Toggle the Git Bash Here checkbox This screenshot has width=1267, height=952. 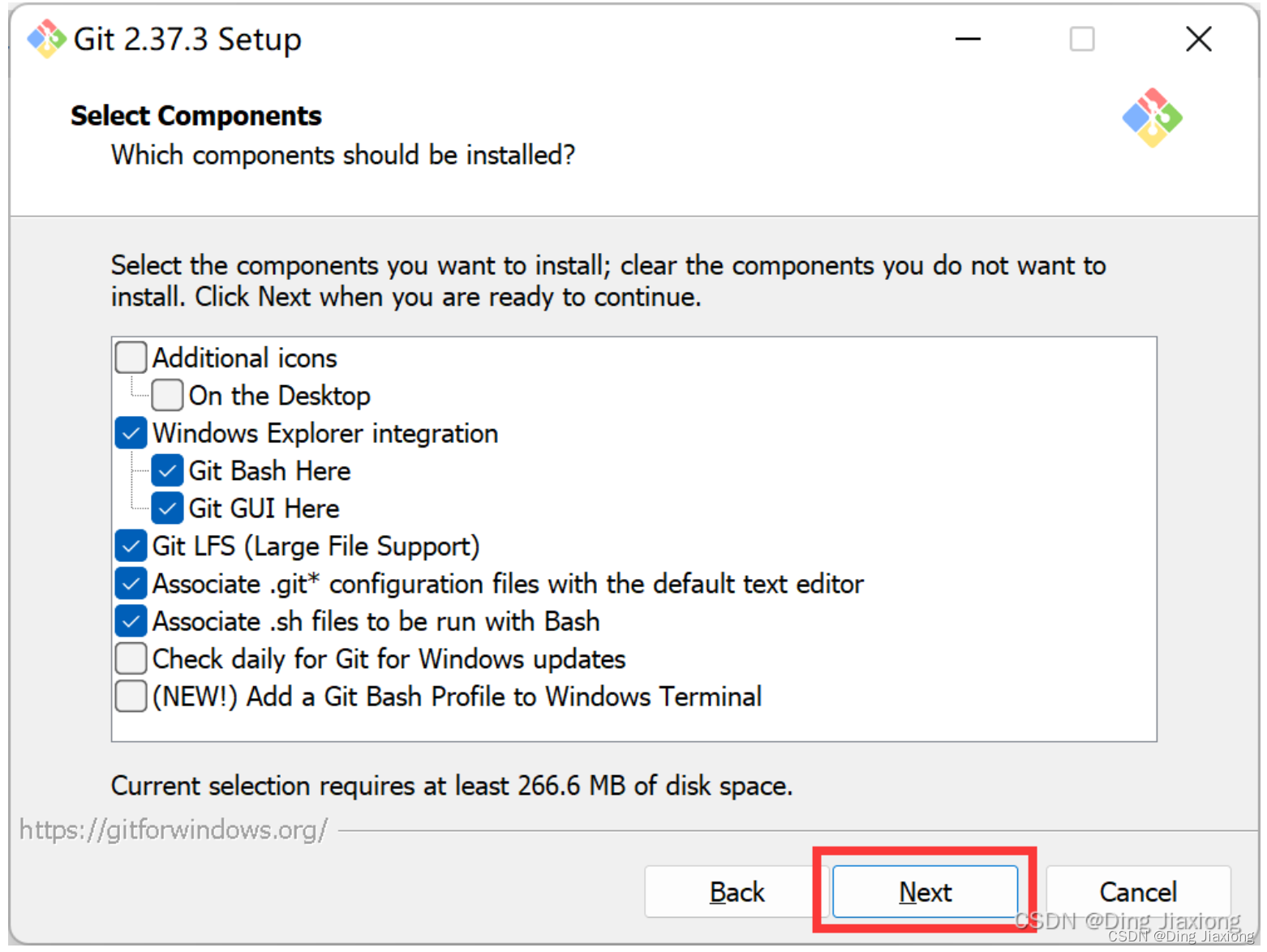(167, 471)
